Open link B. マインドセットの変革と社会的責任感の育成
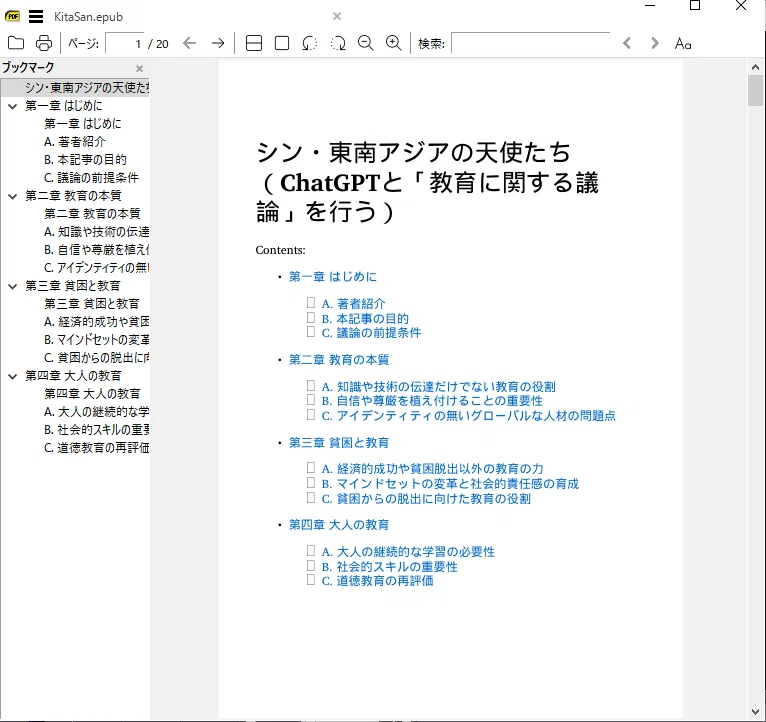The image size is (766, 722). (x=450, y=484)
